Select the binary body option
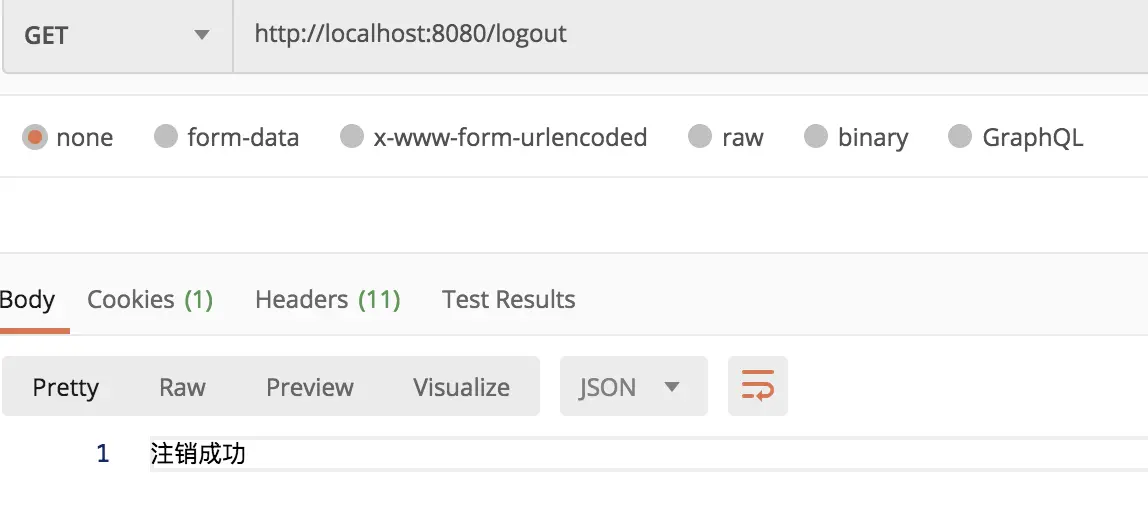This screenshot has height=508, width=1148. pos(817,137)
